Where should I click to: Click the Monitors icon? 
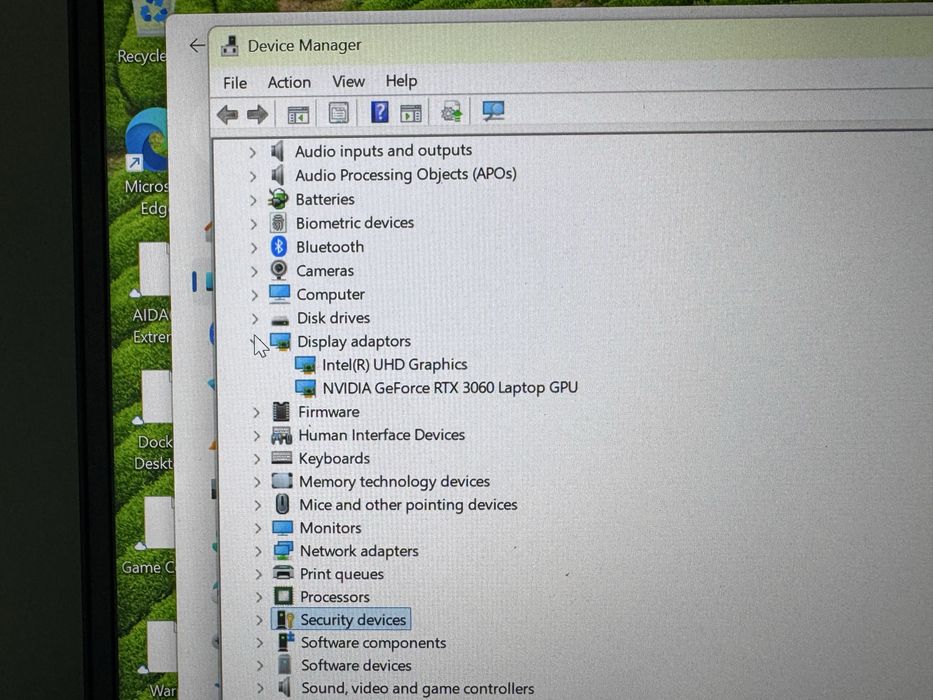(x=283, y=527)
